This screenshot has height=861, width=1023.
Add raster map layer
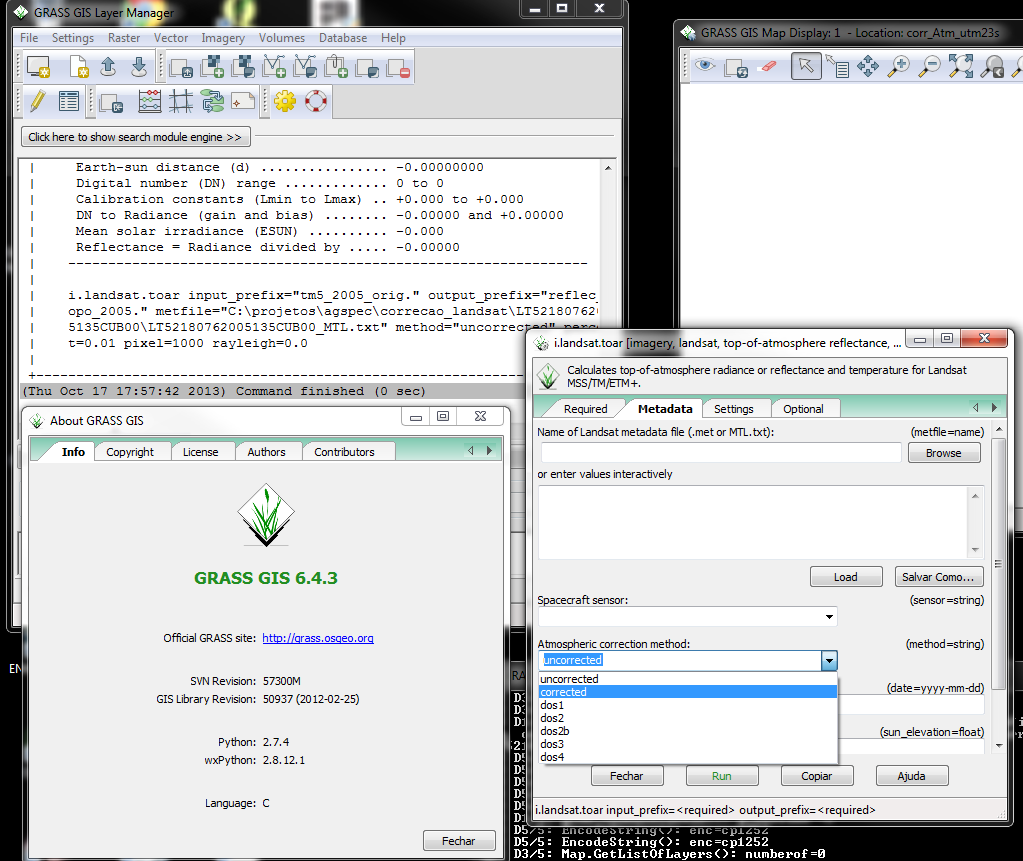click(212, 67)
